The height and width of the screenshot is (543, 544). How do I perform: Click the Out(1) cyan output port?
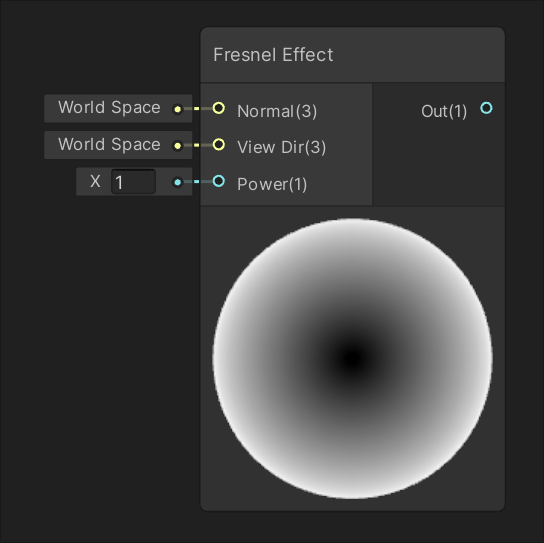486,108
